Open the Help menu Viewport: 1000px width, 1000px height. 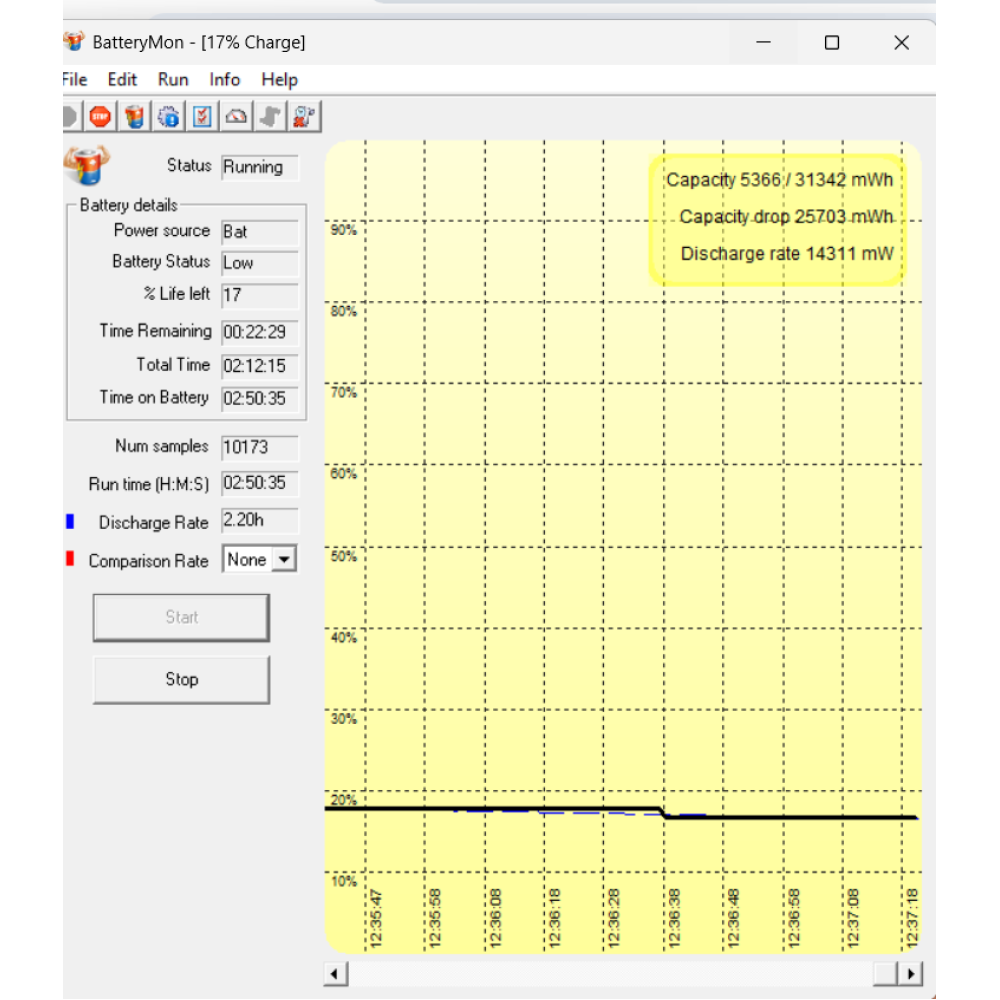[x=279, y=80]
